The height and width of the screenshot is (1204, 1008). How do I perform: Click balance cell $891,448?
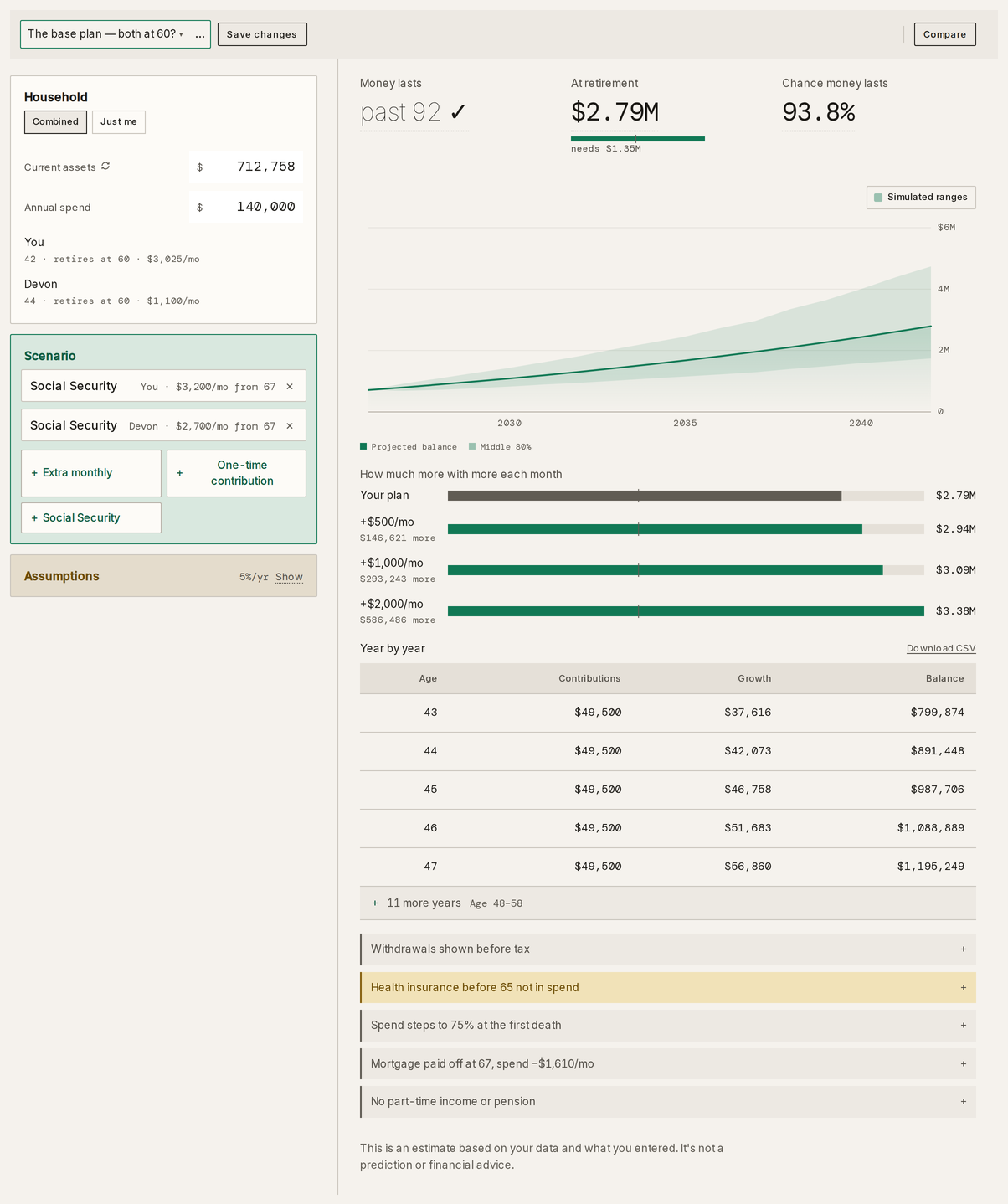click(x=937, y=752)
